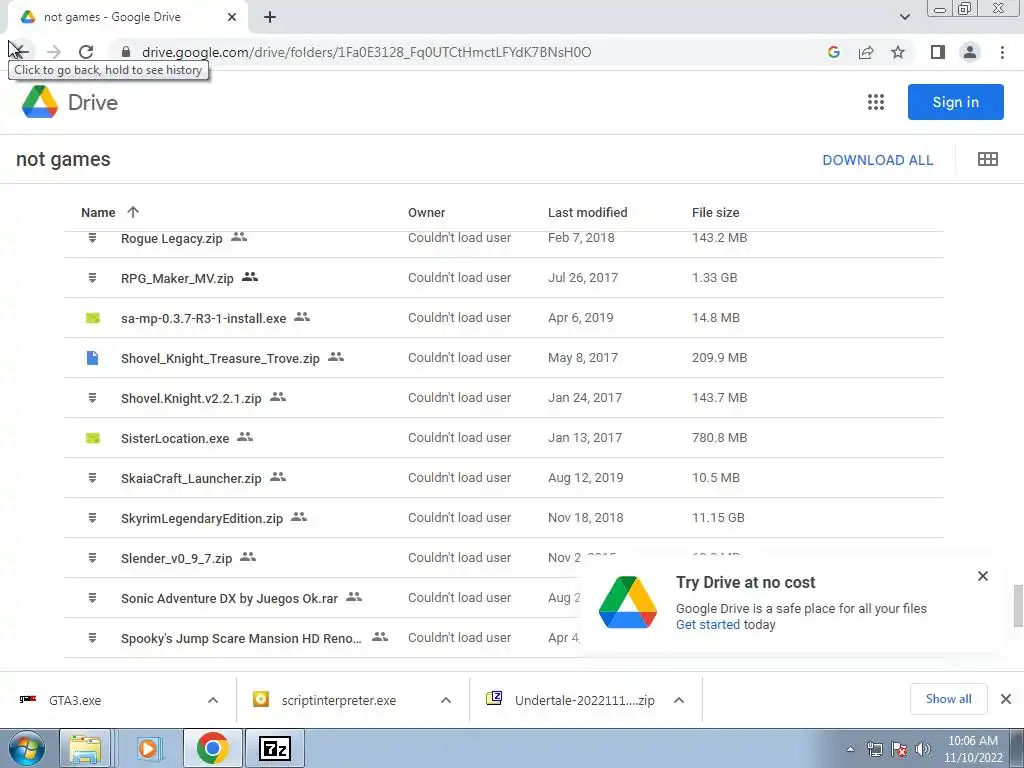The image size is (1024, 768).
Task: Open Windows Explorer from taskbar
Action: tap(85, 748)
